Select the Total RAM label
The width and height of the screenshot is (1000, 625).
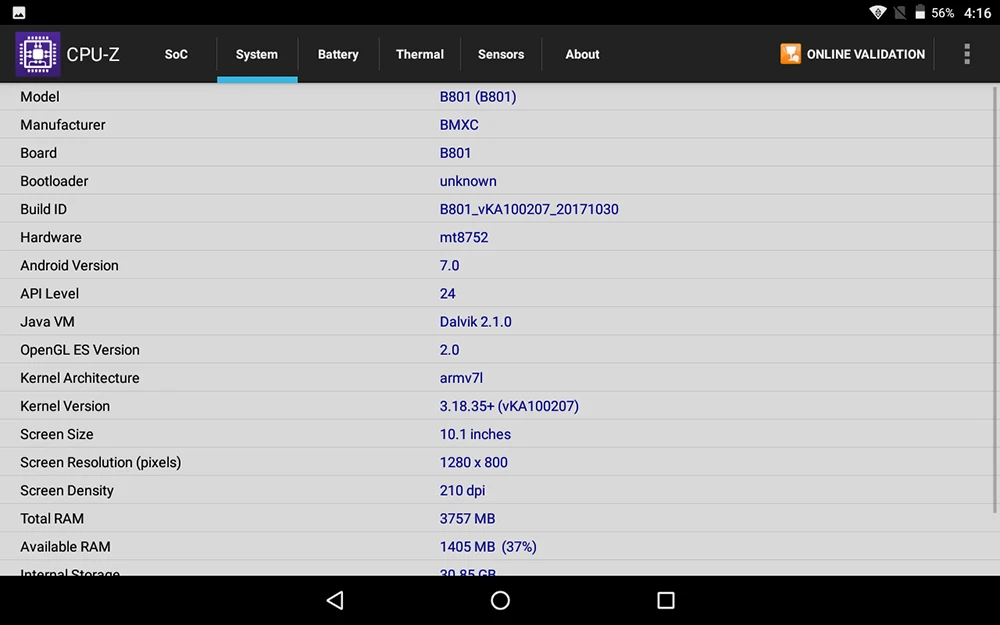(52, 518)
